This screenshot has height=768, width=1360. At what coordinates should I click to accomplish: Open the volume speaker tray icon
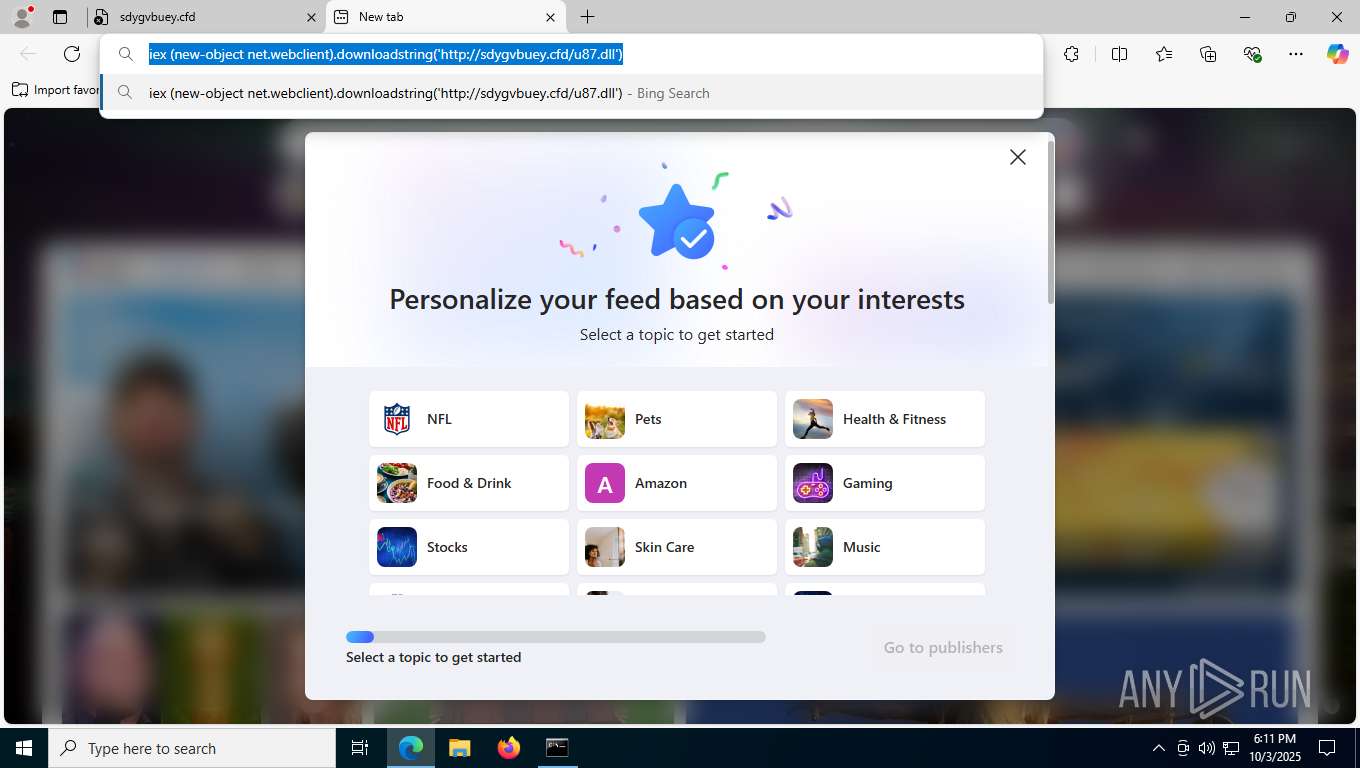pos(1207,748)
